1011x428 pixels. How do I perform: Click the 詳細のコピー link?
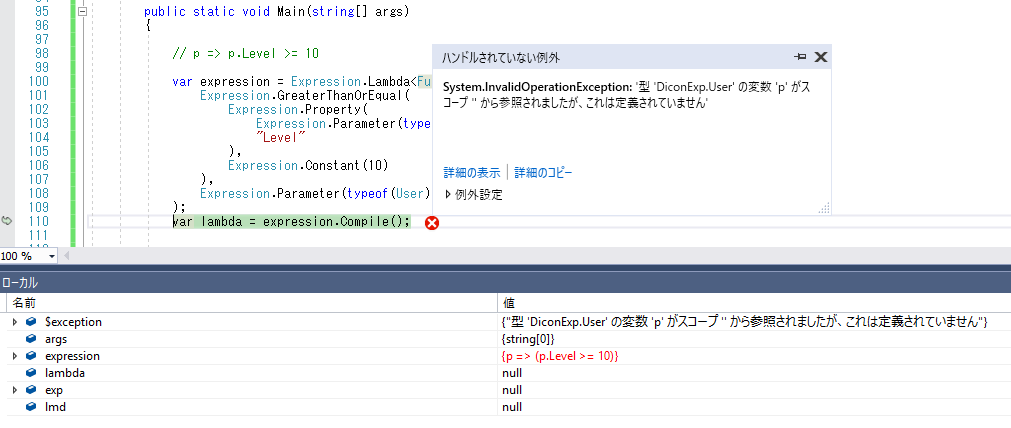pos(543,173)
